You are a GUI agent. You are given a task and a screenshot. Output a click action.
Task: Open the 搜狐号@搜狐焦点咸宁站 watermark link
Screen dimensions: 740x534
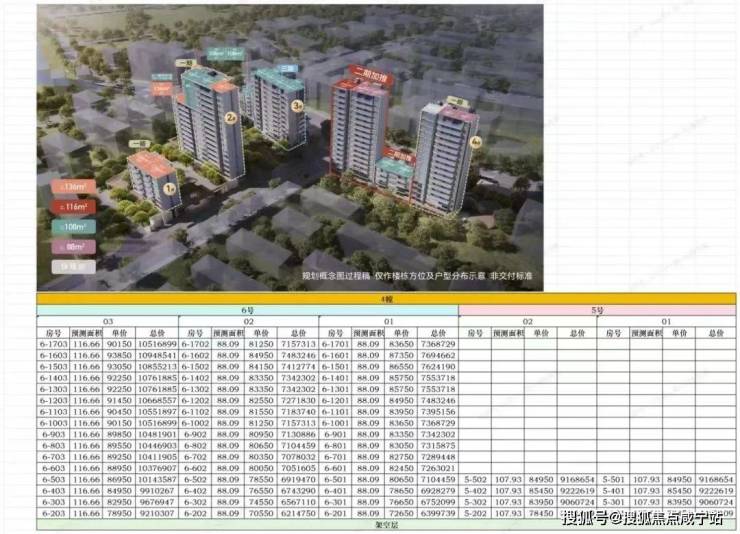[x=647, y=517]
